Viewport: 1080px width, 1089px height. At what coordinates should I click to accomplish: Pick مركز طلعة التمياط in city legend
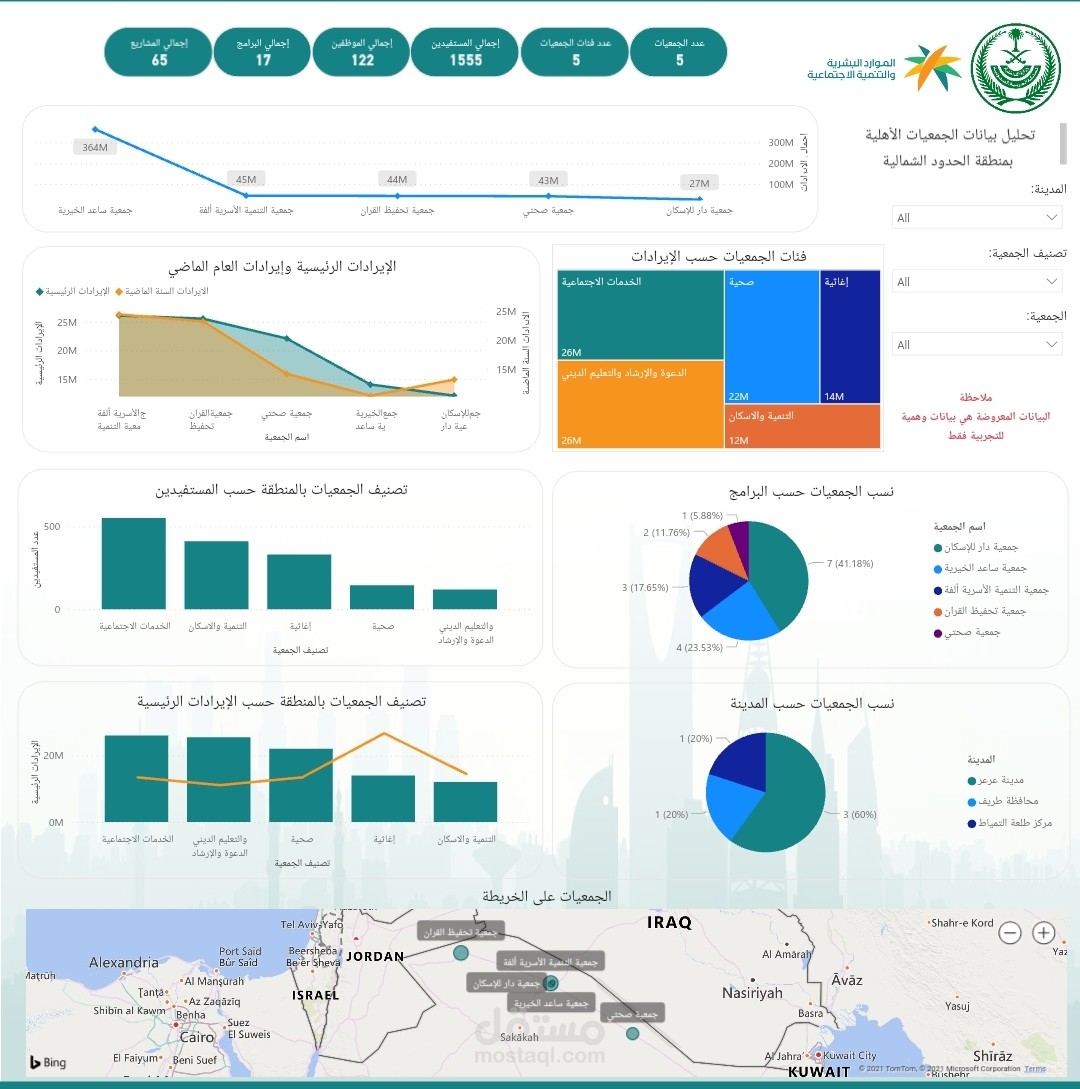(1010, 823)
